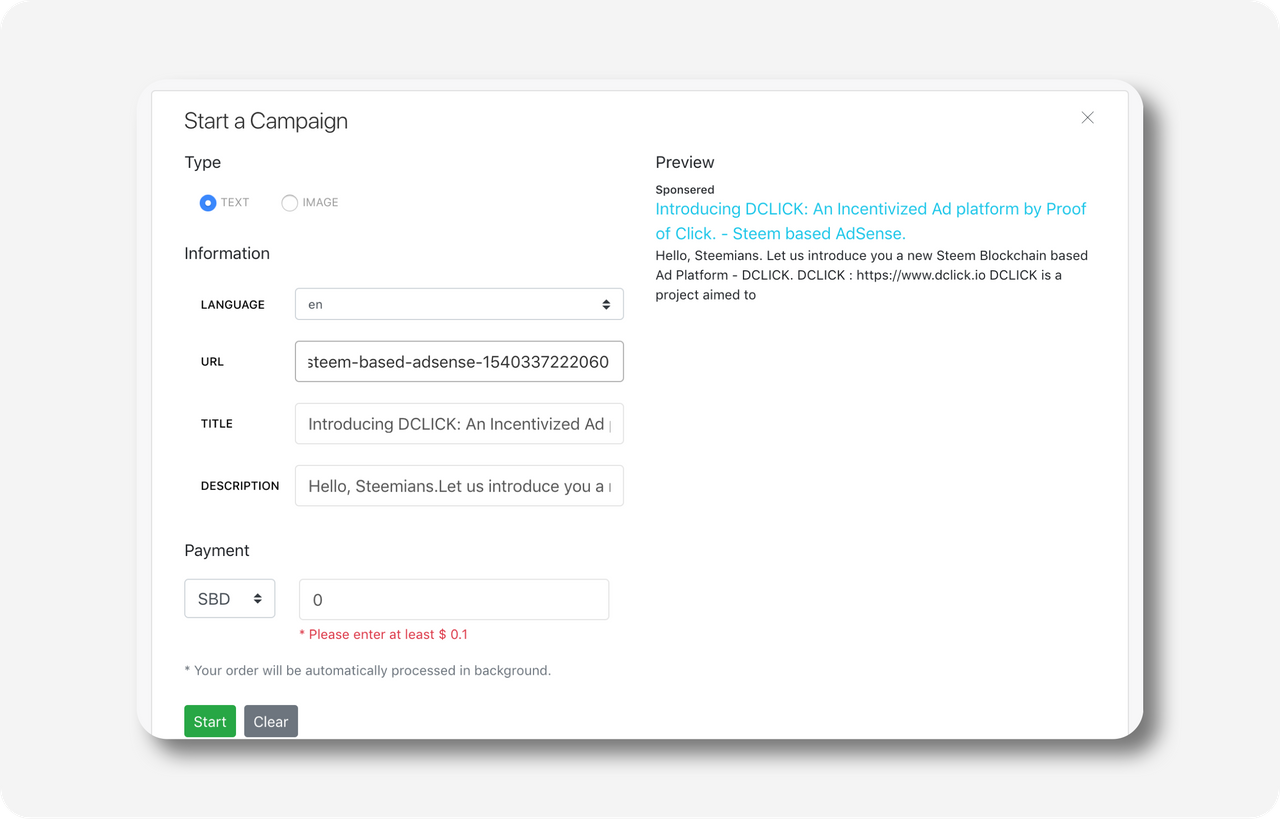
Task: Click the 'Type' section heading
Action: point(203,162)
